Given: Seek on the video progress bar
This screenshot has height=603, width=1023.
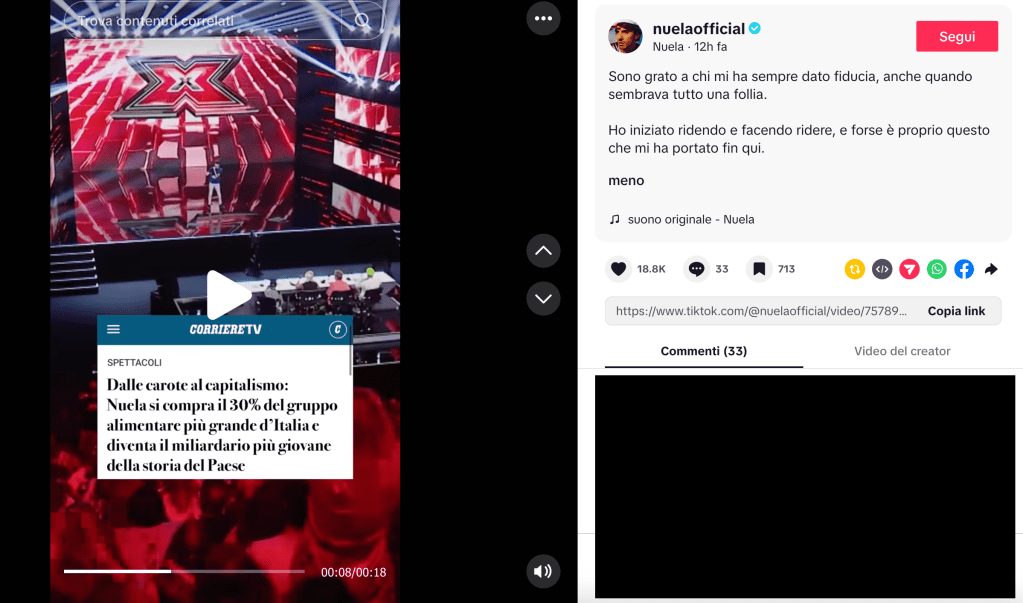Looking at the screenshot, I should point(184,571).
